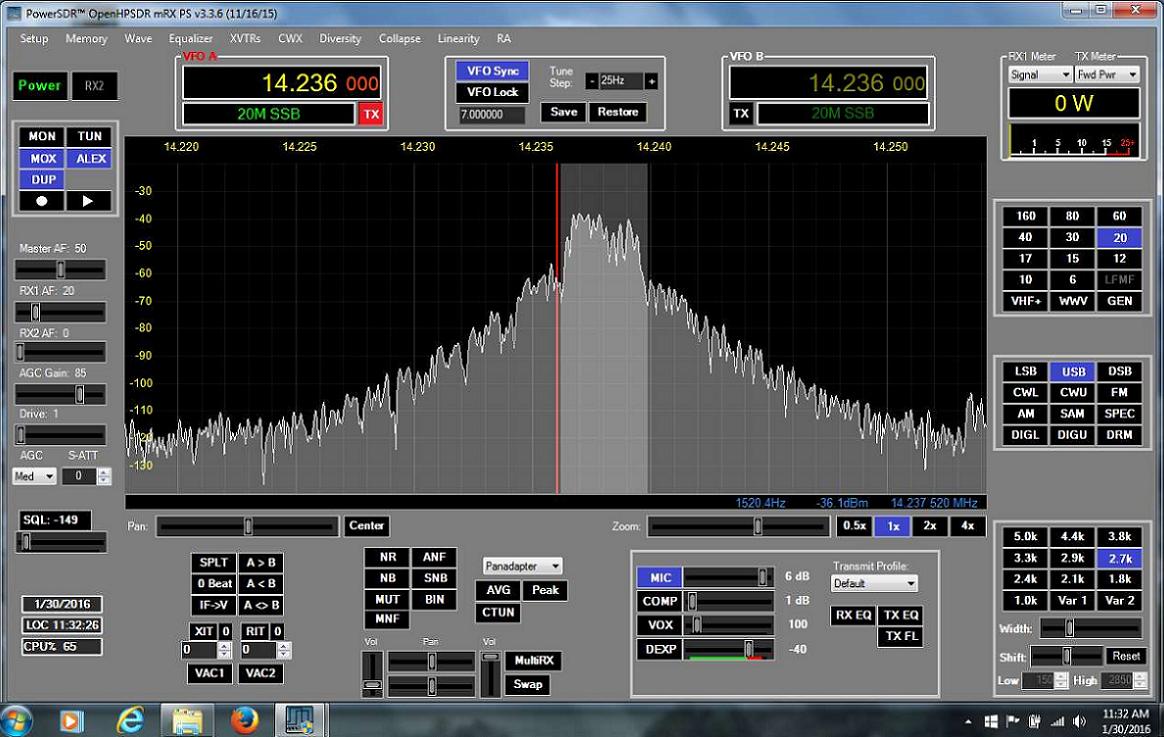Open the Equalizer menu
The height and width of the screenshot is (737, 1164).
coord(190,39)
